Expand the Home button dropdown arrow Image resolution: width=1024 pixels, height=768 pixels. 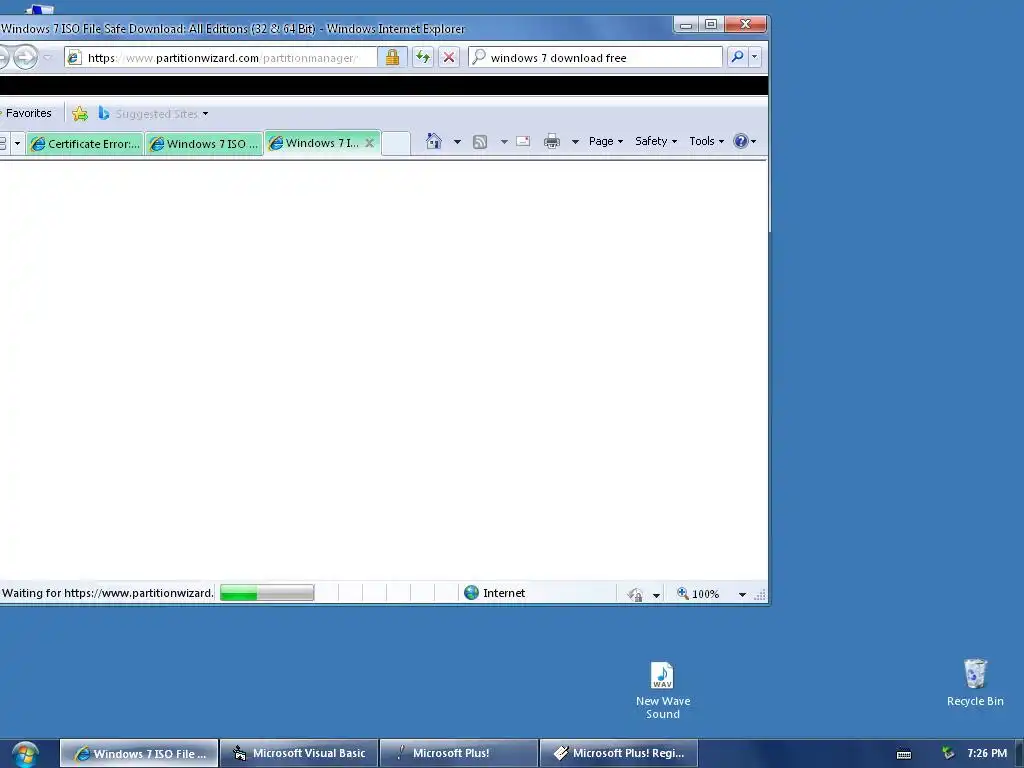(457, 142)
